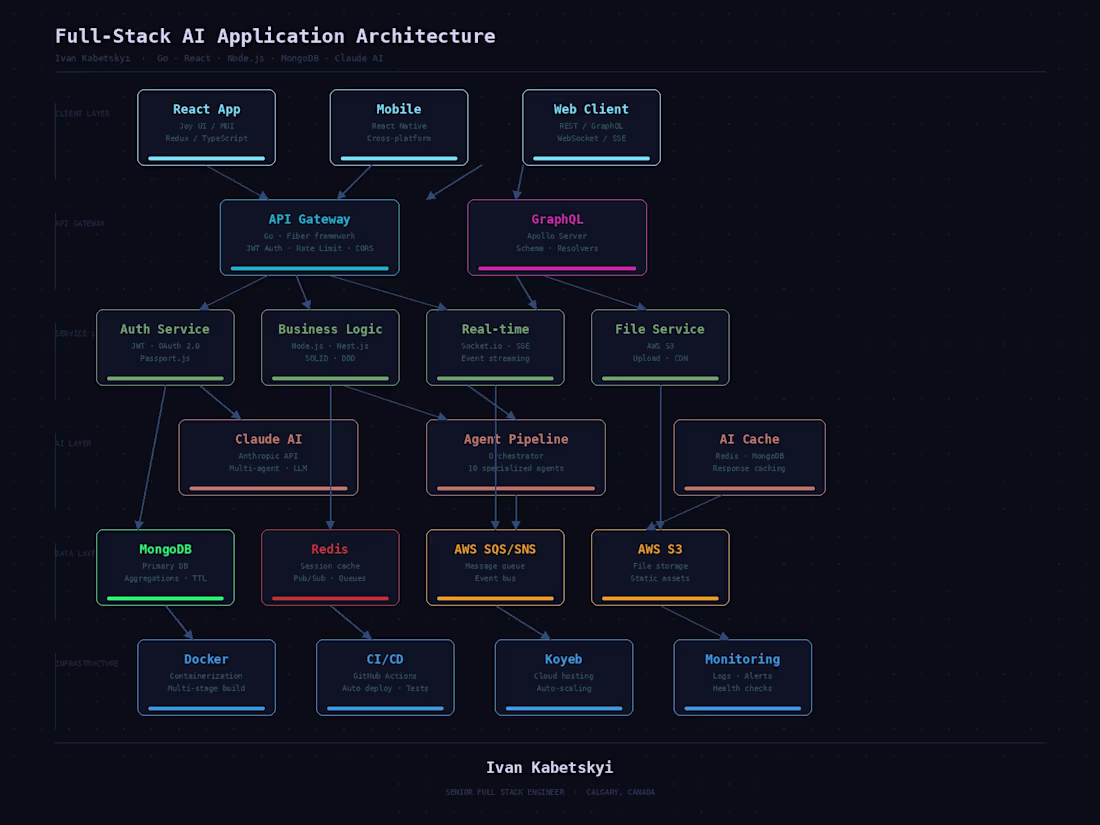The image size is (1100, 825).
Task: Select the File Service node
Action: (660, 346)
